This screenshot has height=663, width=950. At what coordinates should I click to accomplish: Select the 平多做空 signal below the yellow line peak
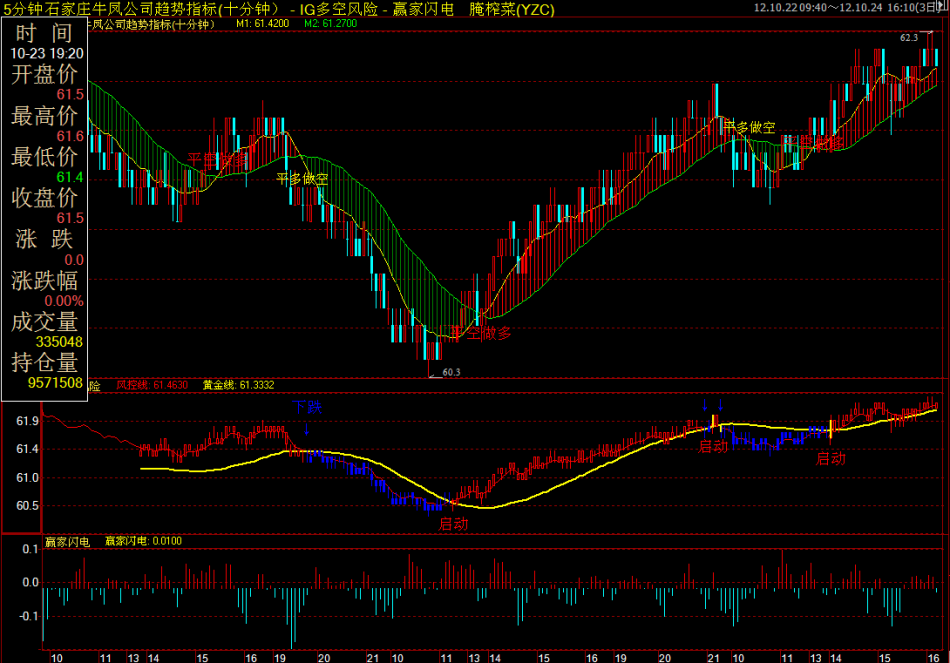pyautogui.click(x=303, y=179)
